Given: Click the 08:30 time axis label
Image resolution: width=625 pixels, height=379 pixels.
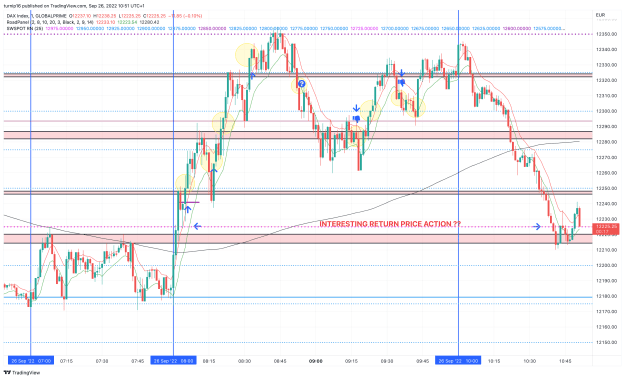Looking at the screenshot, I should (x=244, y=361).
